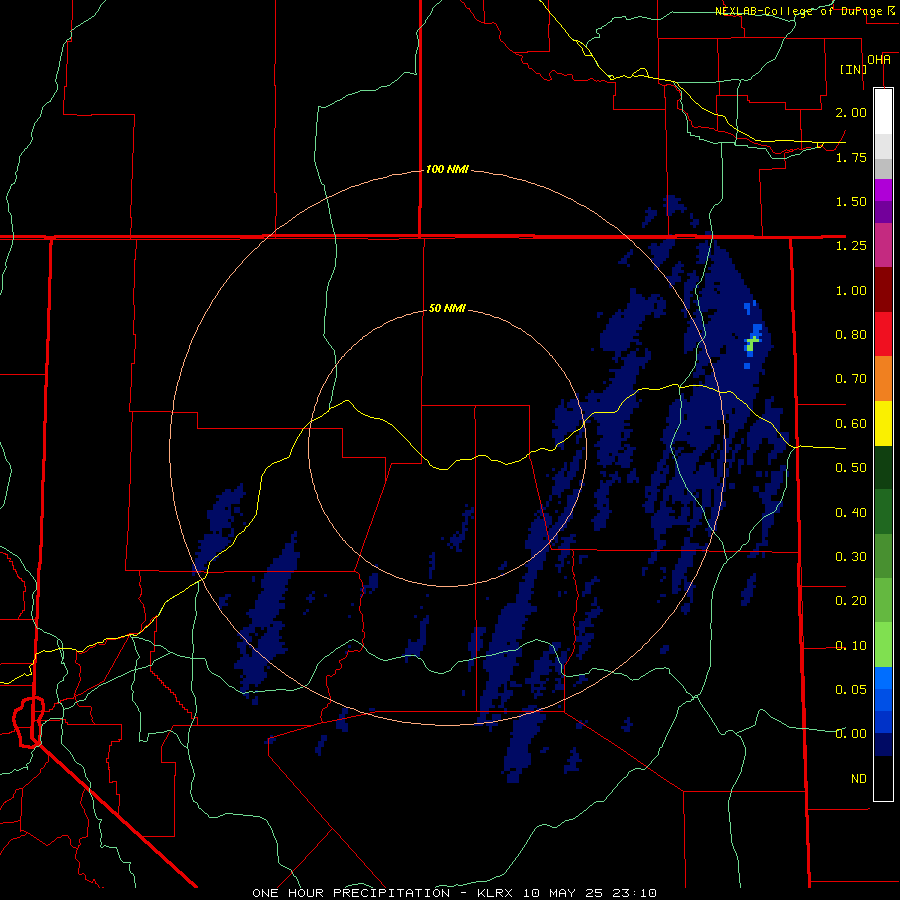
Task: Click the 0.60 legend value
Action: [851, 424]
